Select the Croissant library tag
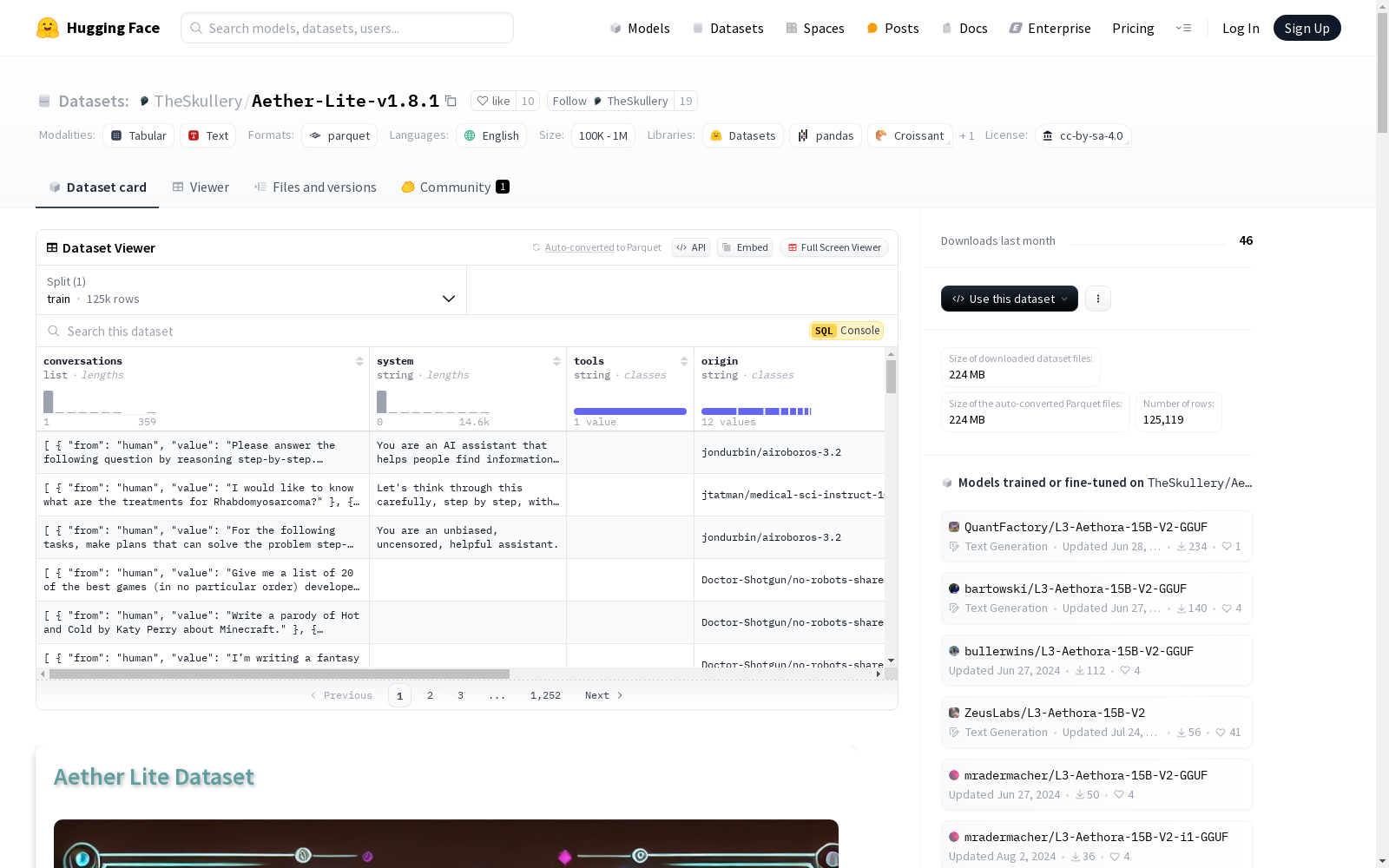1389x868 pixels. point(910,135)
